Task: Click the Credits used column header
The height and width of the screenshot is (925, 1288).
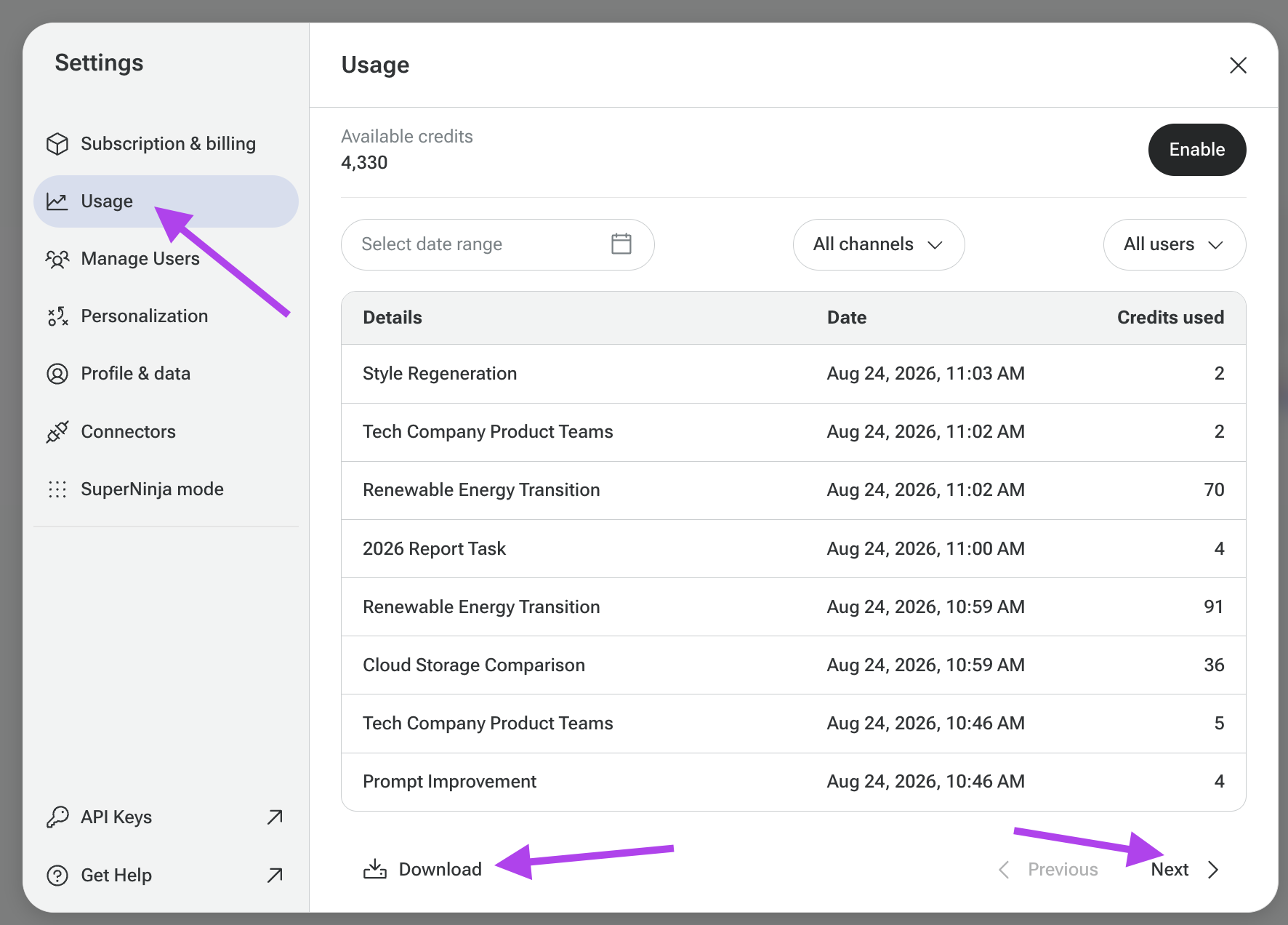Action: 1170,318
